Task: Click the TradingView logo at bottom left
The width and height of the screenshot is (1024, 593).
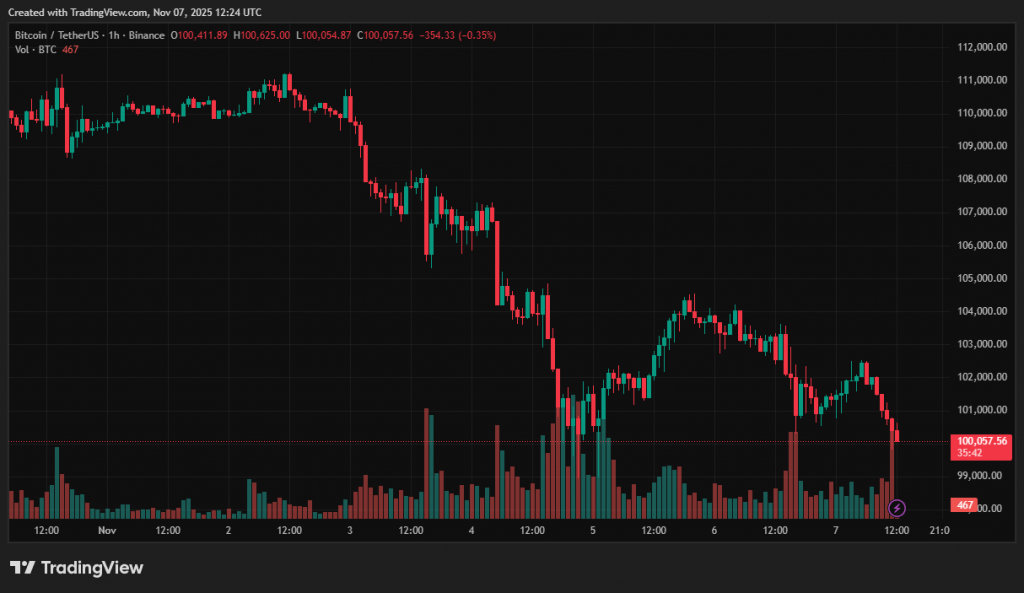Action: (77, 568)
